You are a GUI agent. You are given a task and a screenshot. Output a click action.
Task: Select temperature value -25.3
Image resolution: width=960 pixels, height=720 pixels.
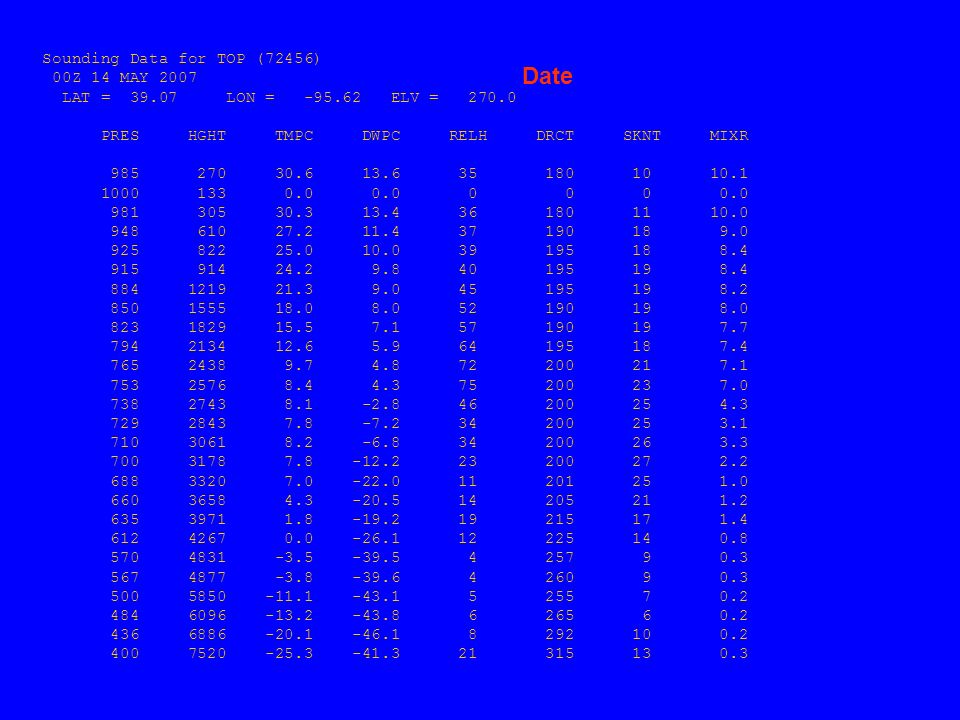289,653
